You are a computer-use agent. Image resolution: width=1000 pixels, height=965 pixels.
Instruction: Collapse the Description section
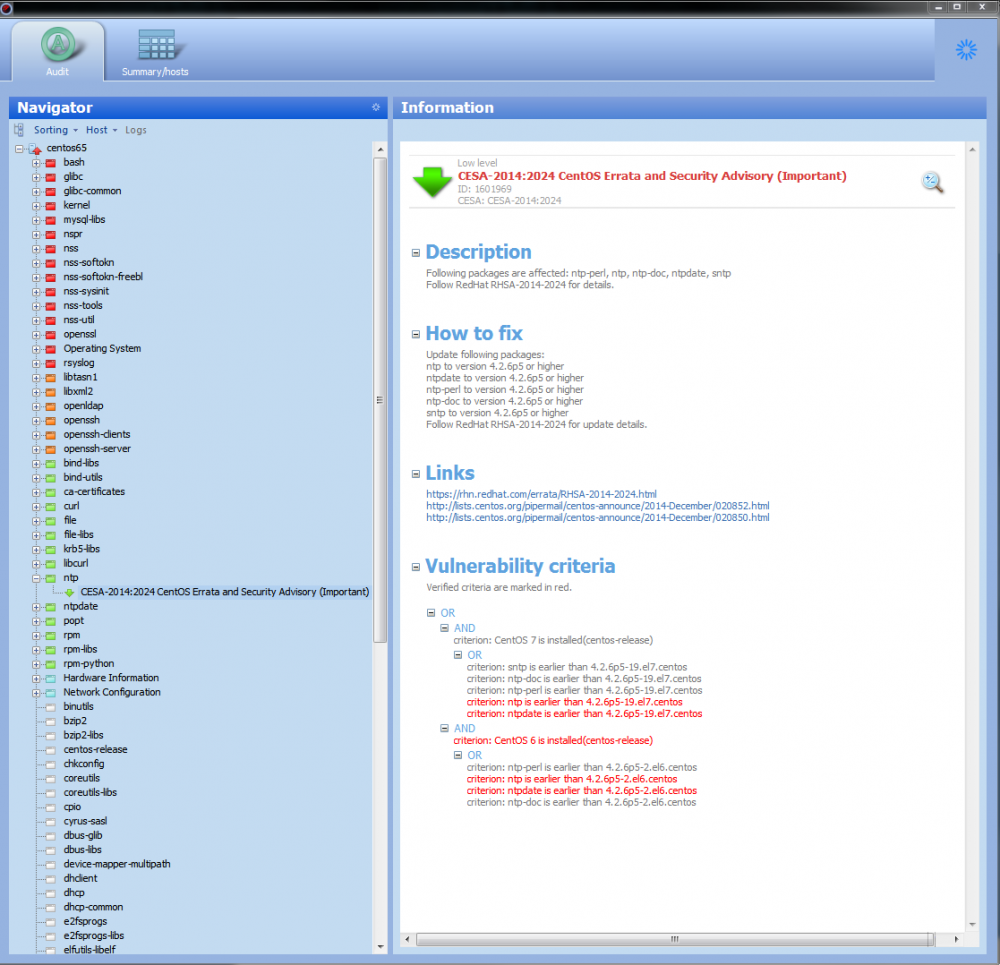[416, 253]
